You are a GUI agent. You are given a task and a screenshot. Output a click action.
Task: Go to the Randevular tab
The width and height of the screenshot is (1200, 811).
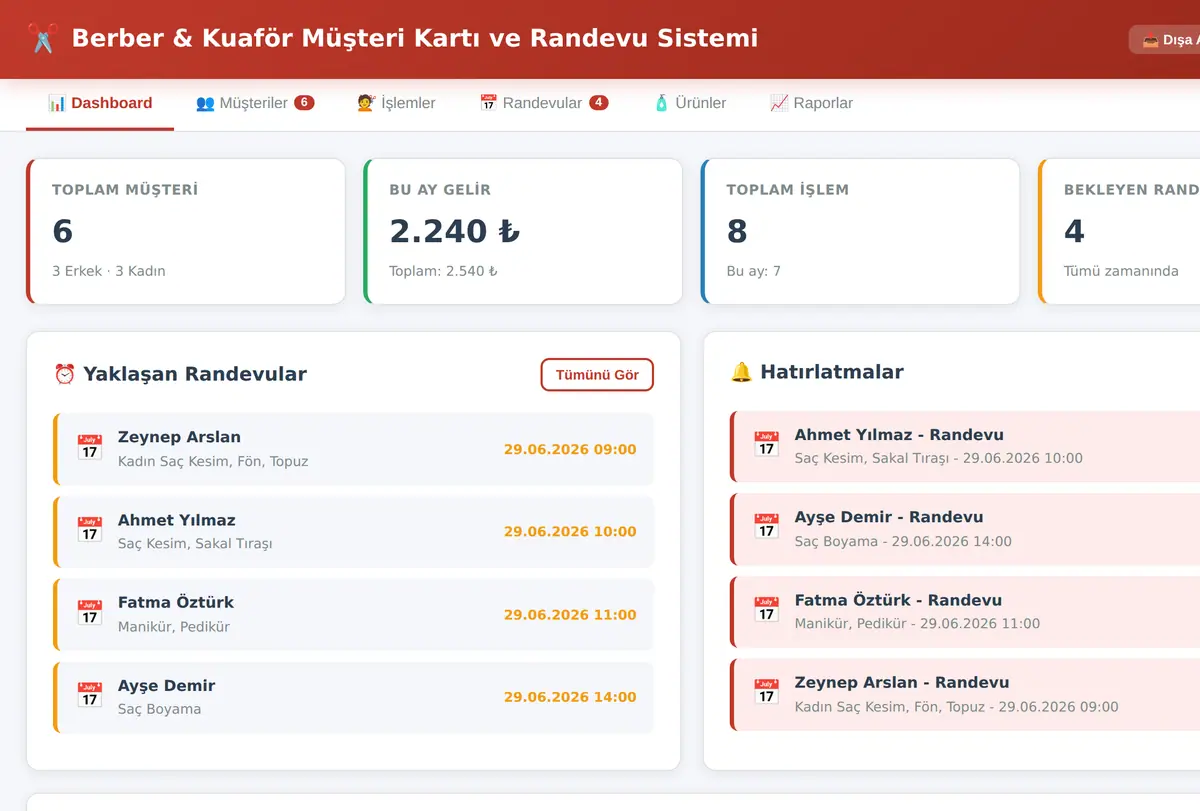[x=543, y=103]
